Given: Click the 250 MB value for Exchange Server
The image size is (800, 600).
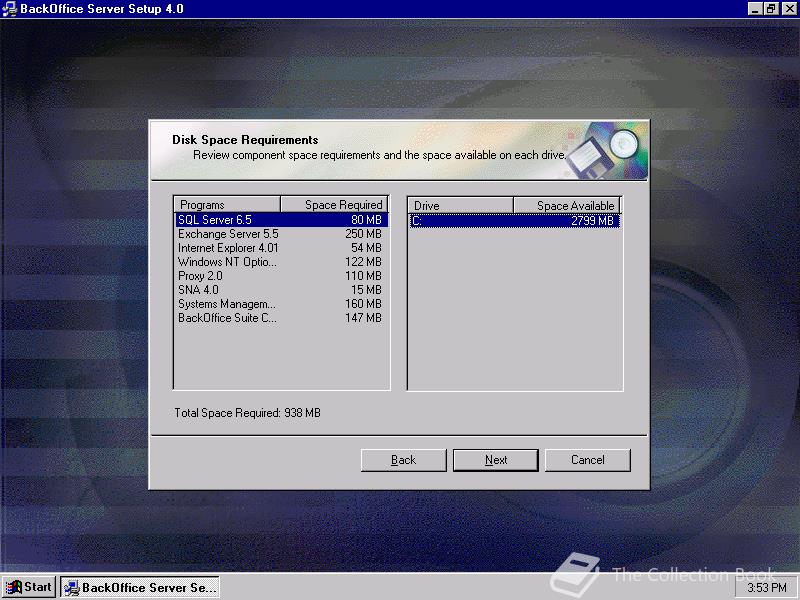Looking at the screenshot, I should 363,234.
